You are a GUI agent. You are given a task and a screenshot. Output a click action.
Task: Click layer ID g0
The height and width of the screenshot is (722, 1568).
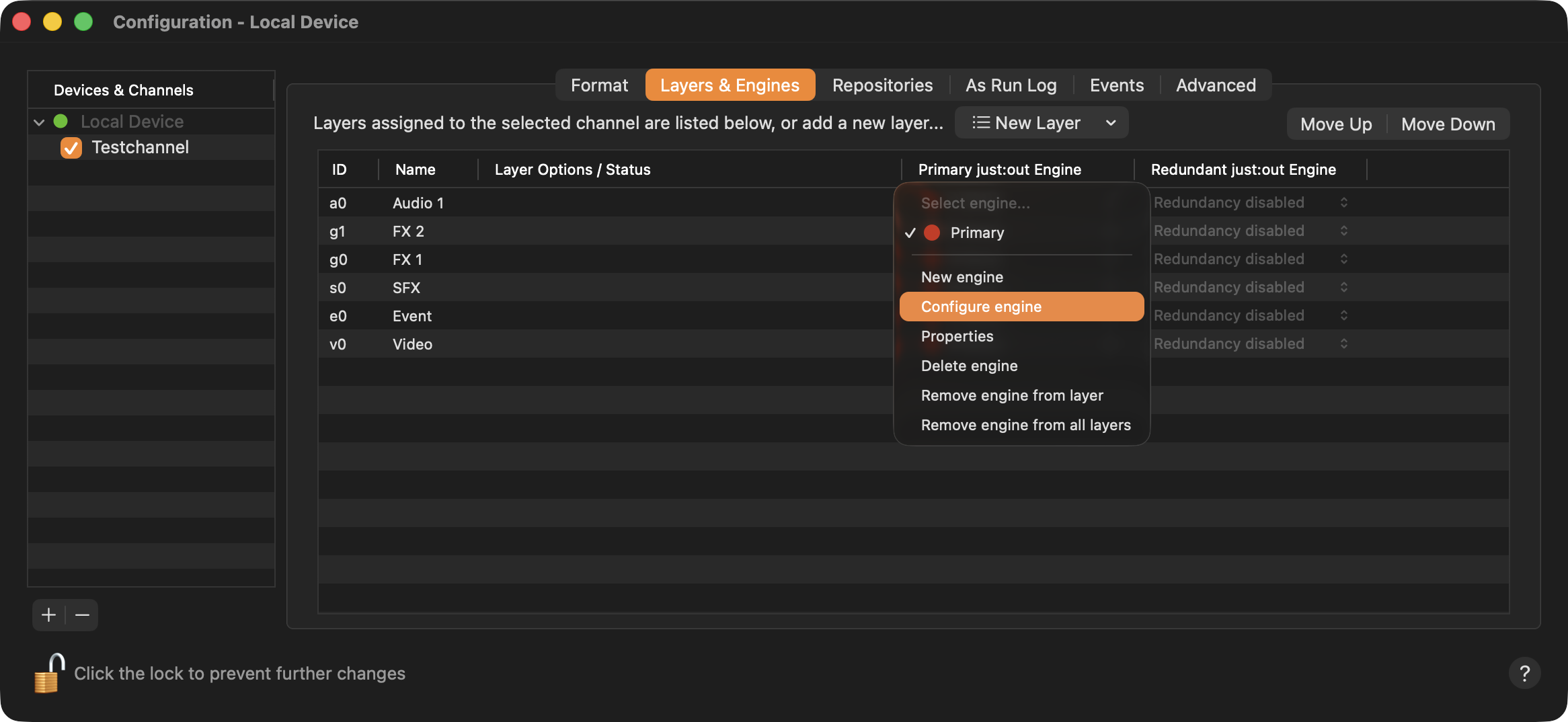point(338,259)
